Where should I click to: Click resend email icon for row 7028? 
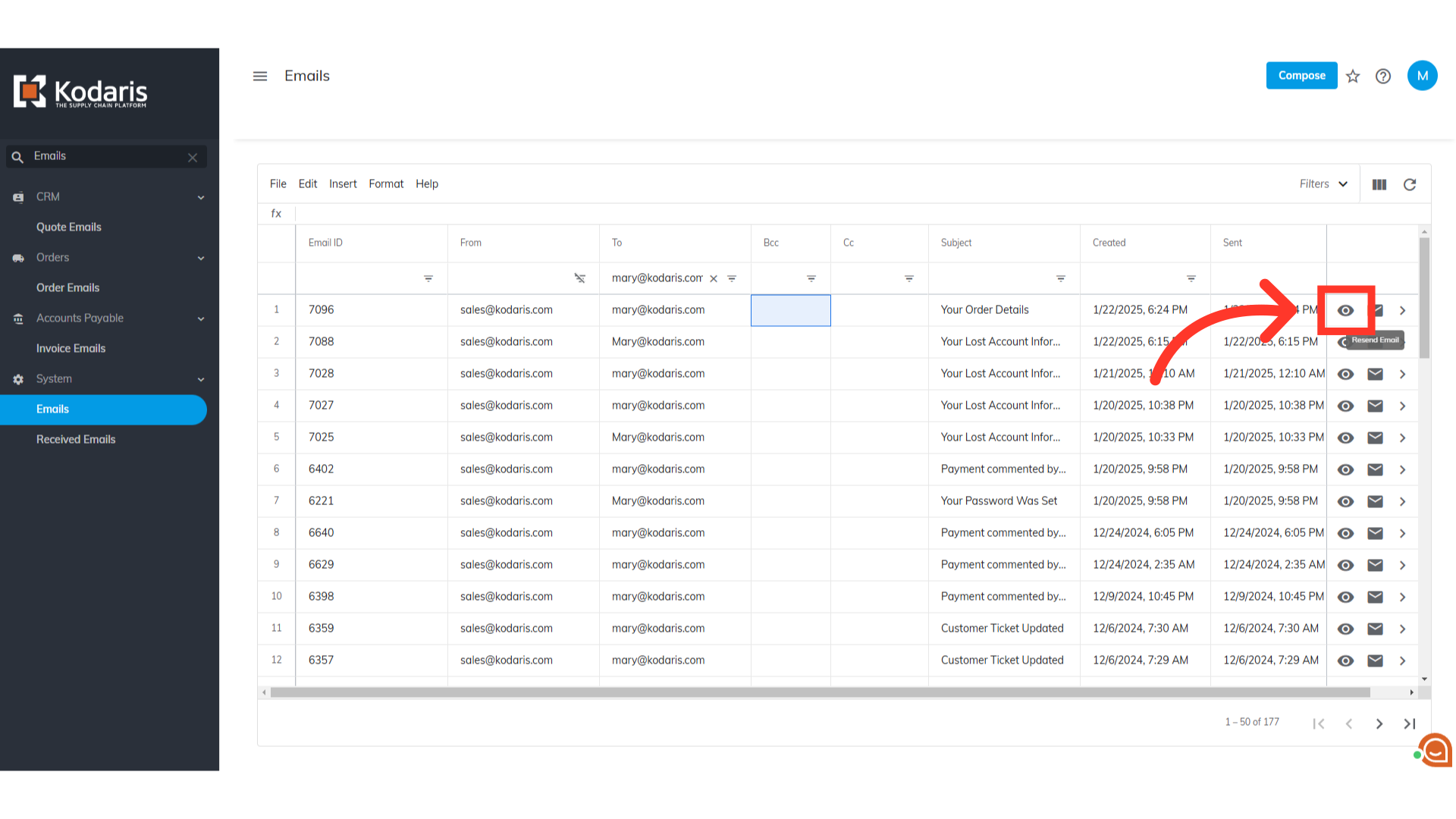pos(1375,374)
